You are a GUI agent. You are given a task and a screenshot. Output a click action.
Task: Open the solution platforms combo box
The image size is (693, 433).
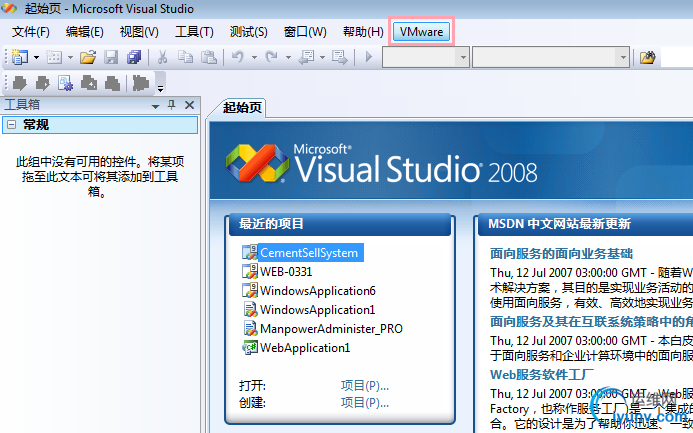click(551, 57)
